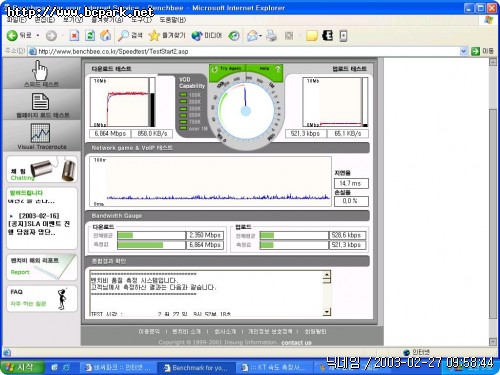Click the Stop loading red X icon
The image size is (500, 375).
tap(74, 35)
